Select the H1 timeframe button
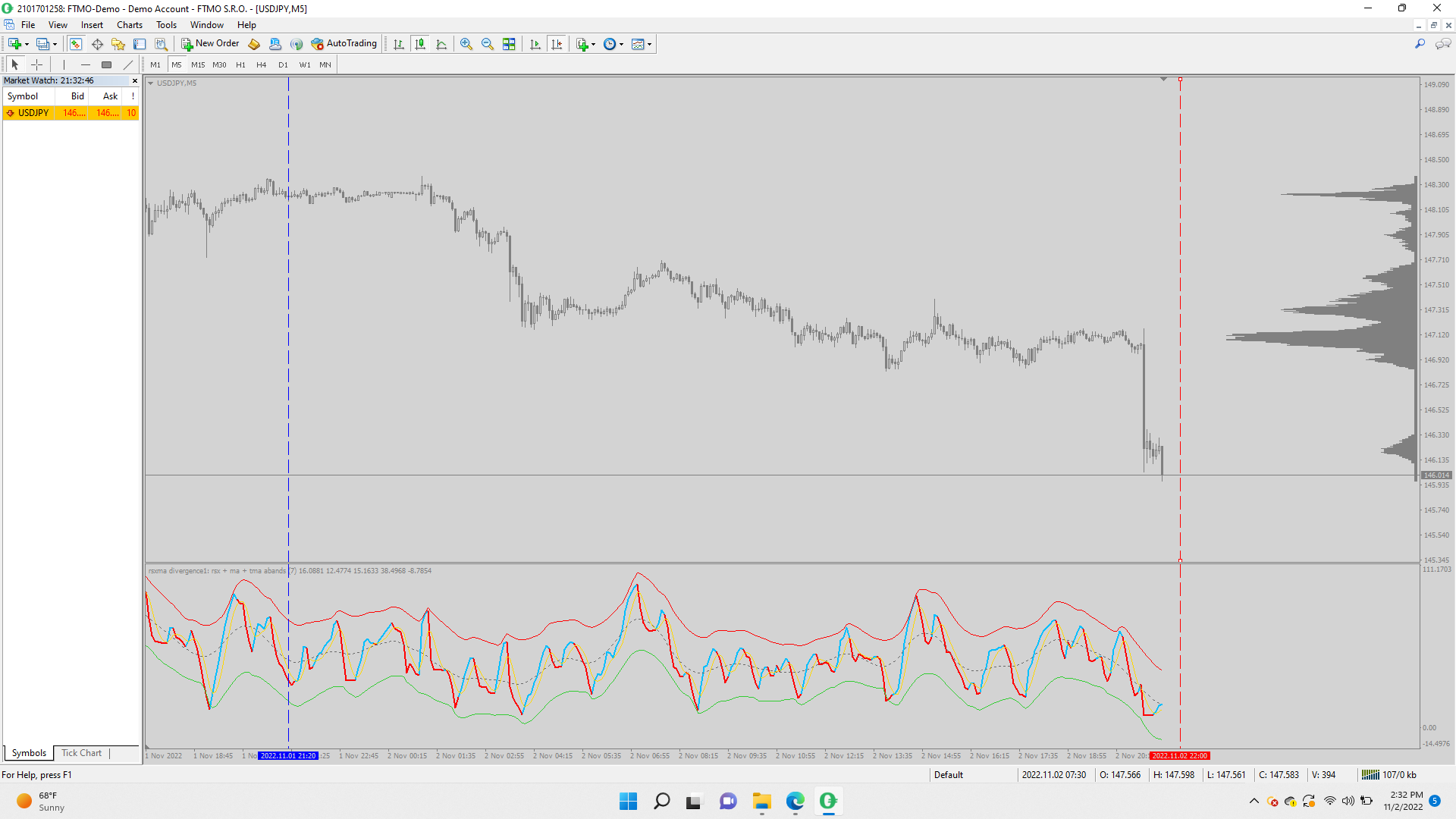The height and width of the screenshot is (819, 1456). click(240, 64)
